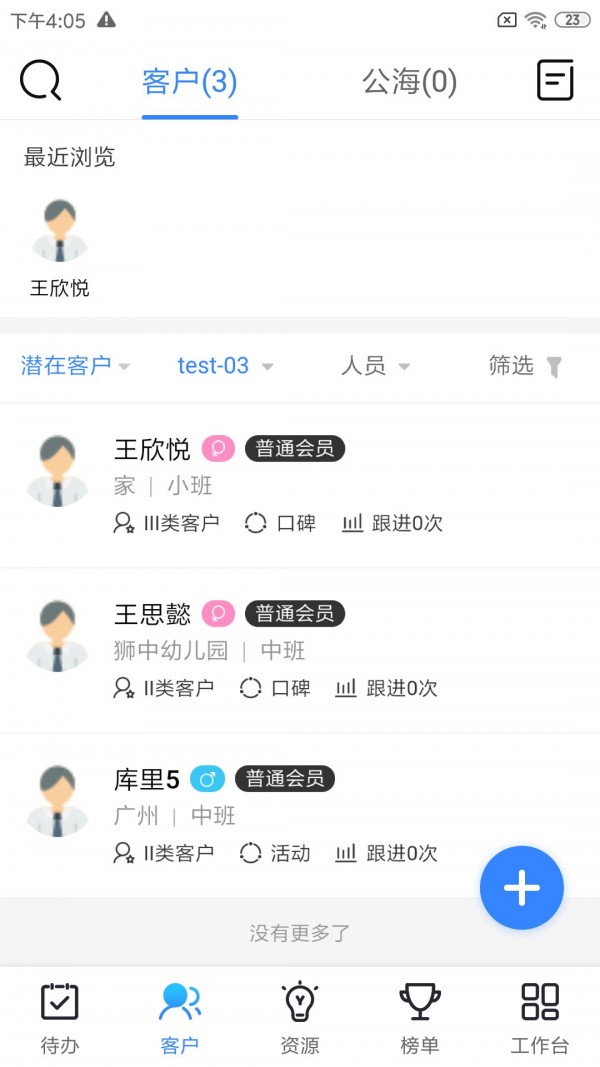Open the search icon at top left
Viewport: 600px width, 1067px height.
(x=38, y=80)
